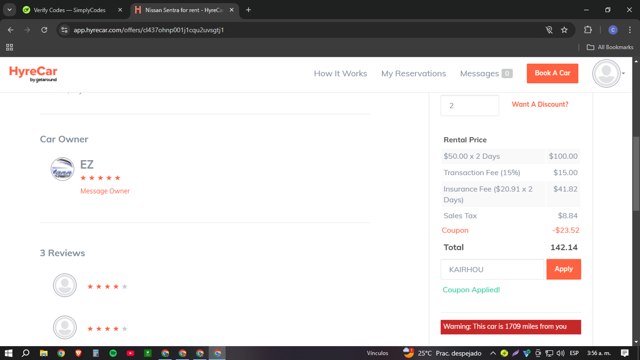
Task: Message the car owner EZ
Action: [105, 191]
